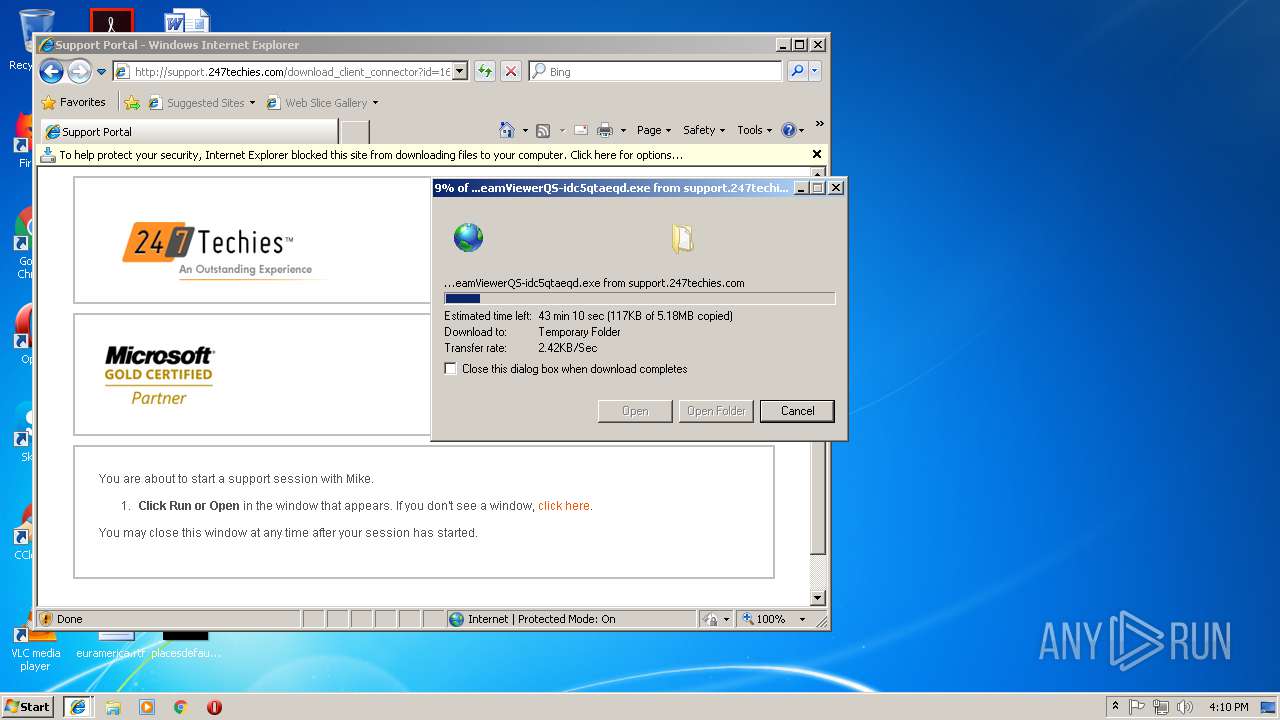Click the red Opera taskbar icon

(214, 706)
